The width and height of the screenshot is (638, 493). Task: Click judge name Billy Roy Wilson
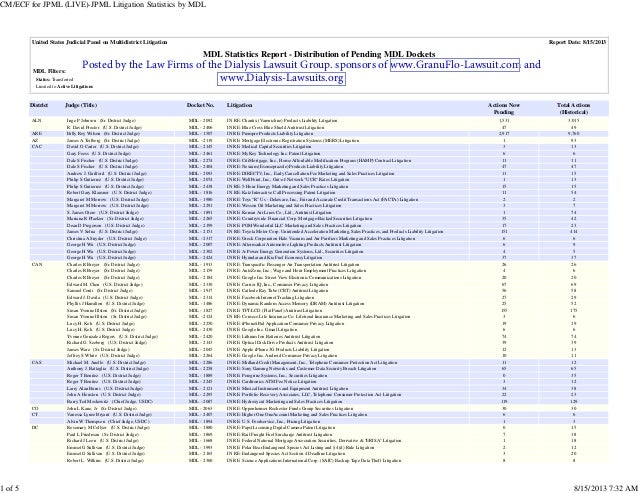[x=83, y=133]
